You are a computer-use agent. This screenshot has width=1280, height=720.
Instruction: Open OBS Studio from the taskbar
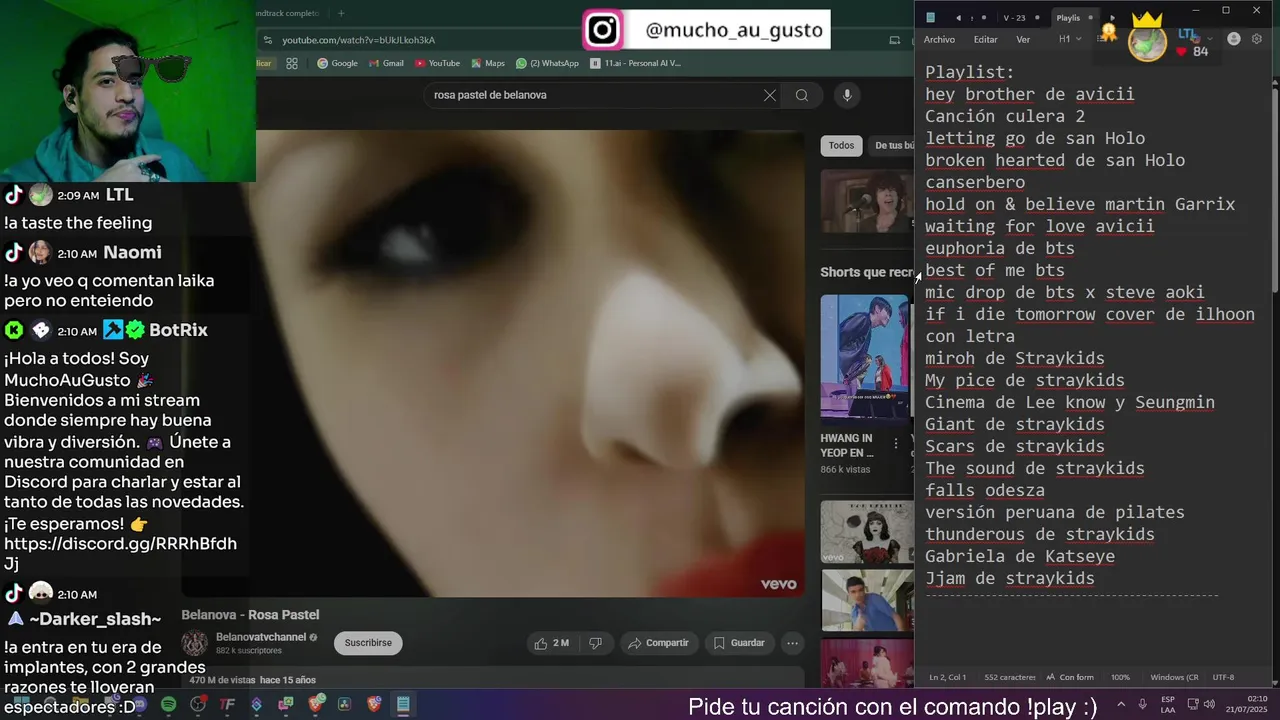coord(198,704)
